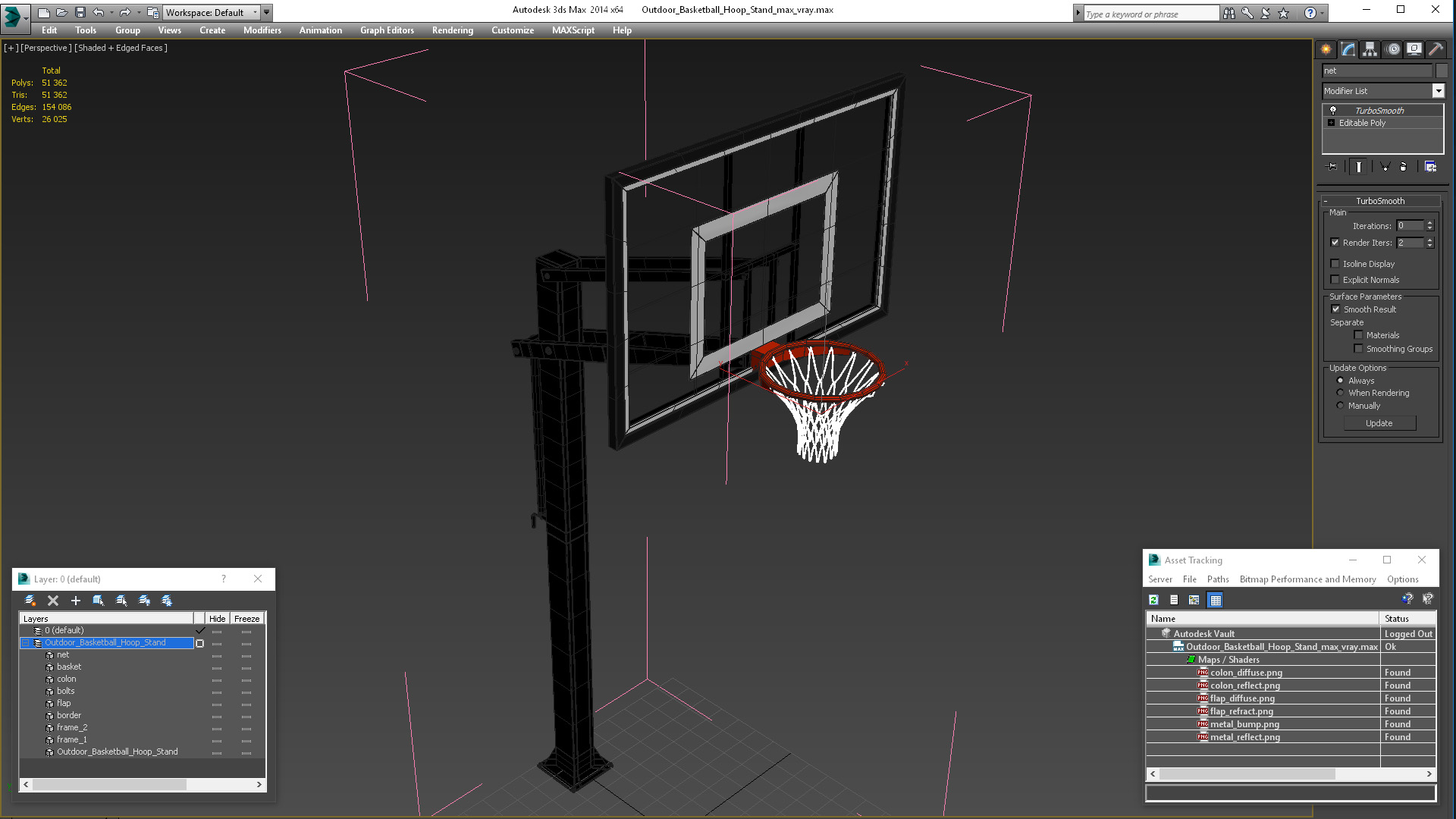Image resolution: width=1456 pixels, height=819 pixels.
Task: Click the Modifiers menu item
Action: click(x=262, y=30)
